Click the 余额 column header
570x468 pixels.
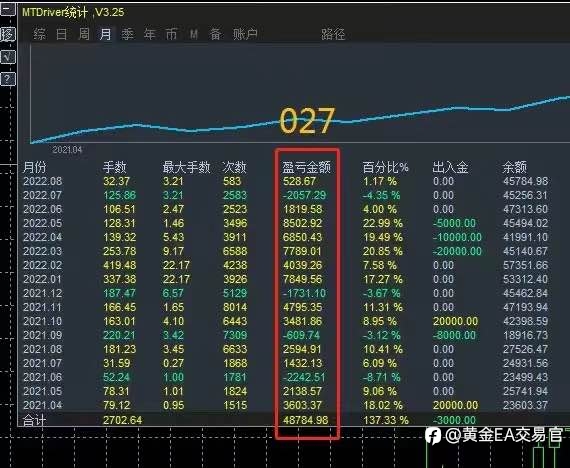pyautogui.click(x=514, y=167)
